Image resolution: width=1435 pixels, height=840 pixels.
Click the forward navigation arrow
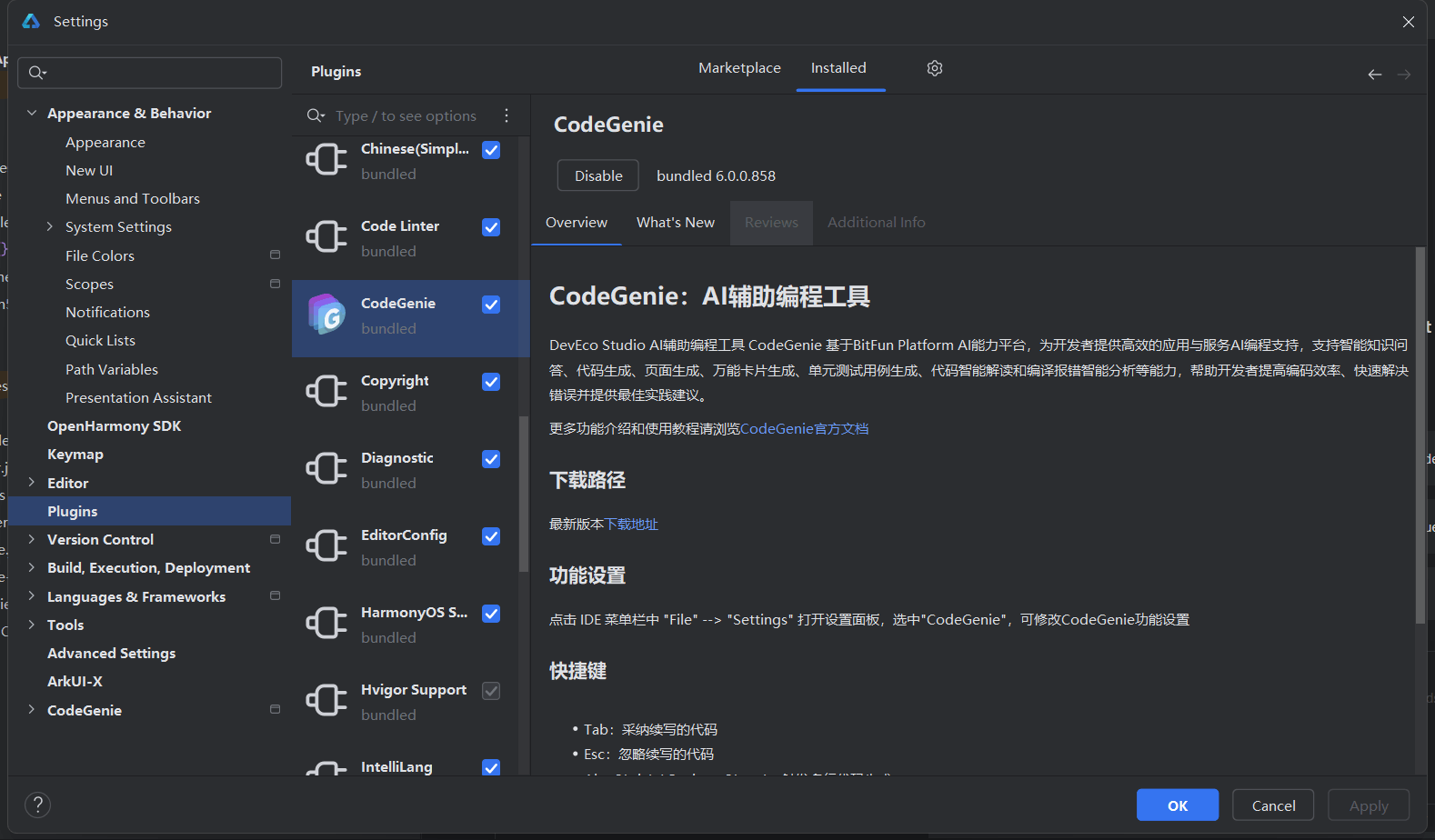[x=1403, y=75]
